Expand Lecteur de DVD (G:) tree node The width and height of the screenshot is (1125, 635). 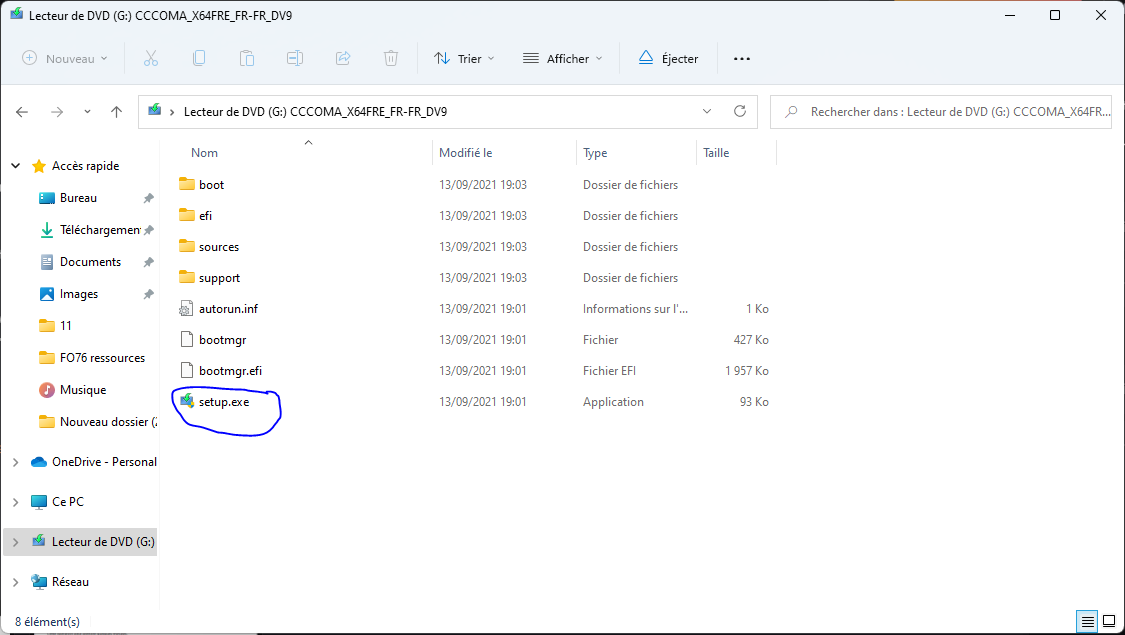coord(16,542)
